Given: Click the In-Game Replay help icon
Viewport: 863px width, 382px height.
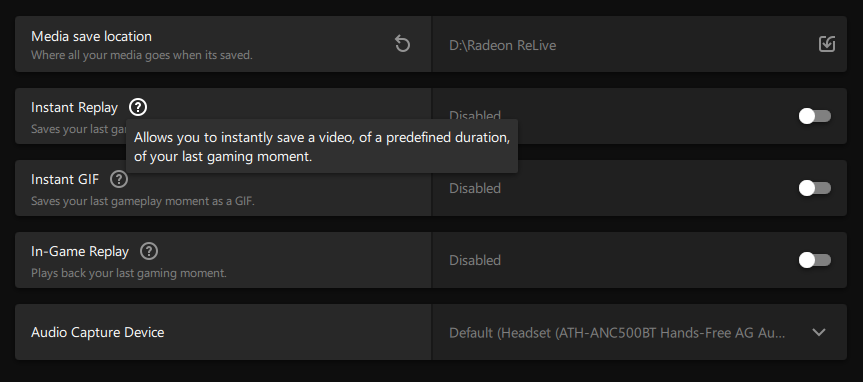Looking at the screenshot, I should (149, 252).
